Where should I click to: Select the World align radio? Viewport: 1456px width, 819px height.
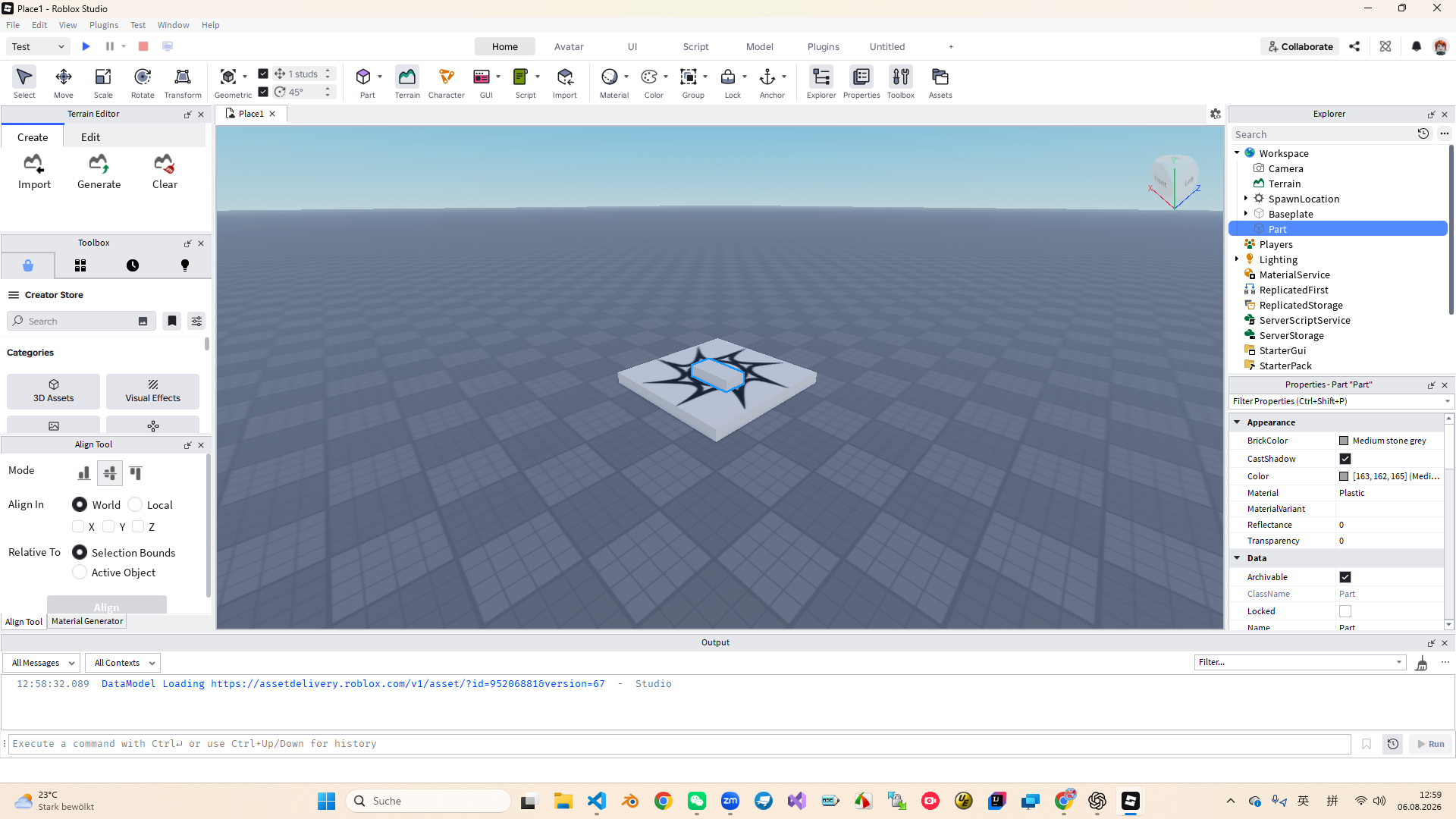80,504
